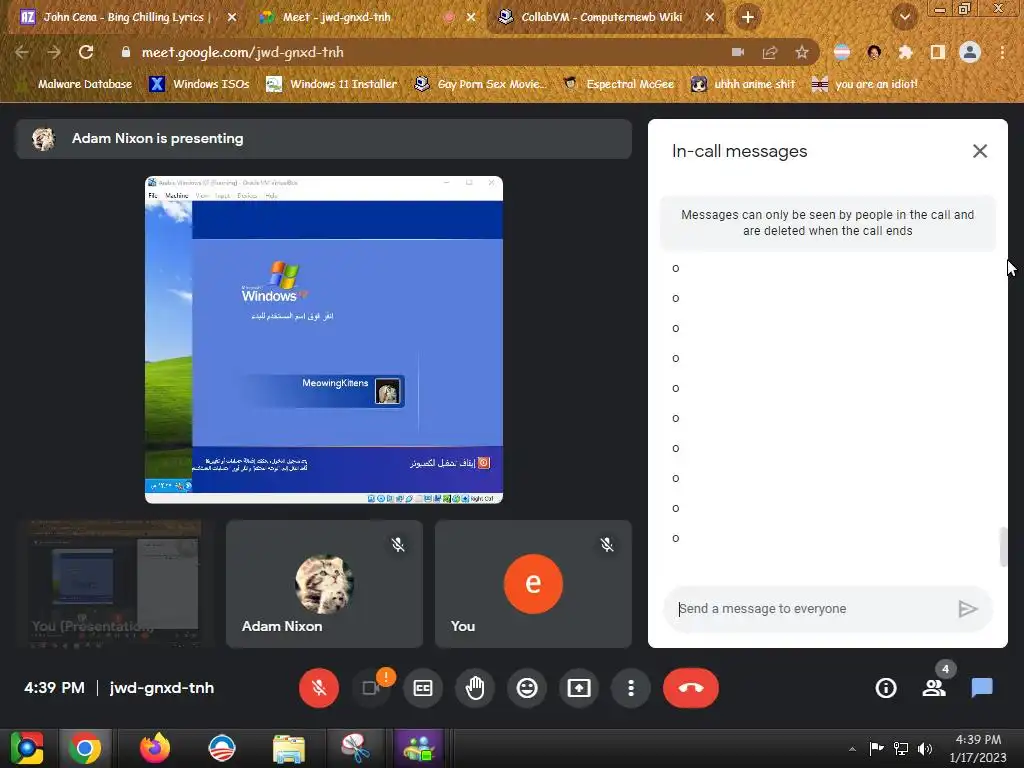
Task: Bookmark this page with the star icon
Action: pyautogui.click(x=802, y=52)
